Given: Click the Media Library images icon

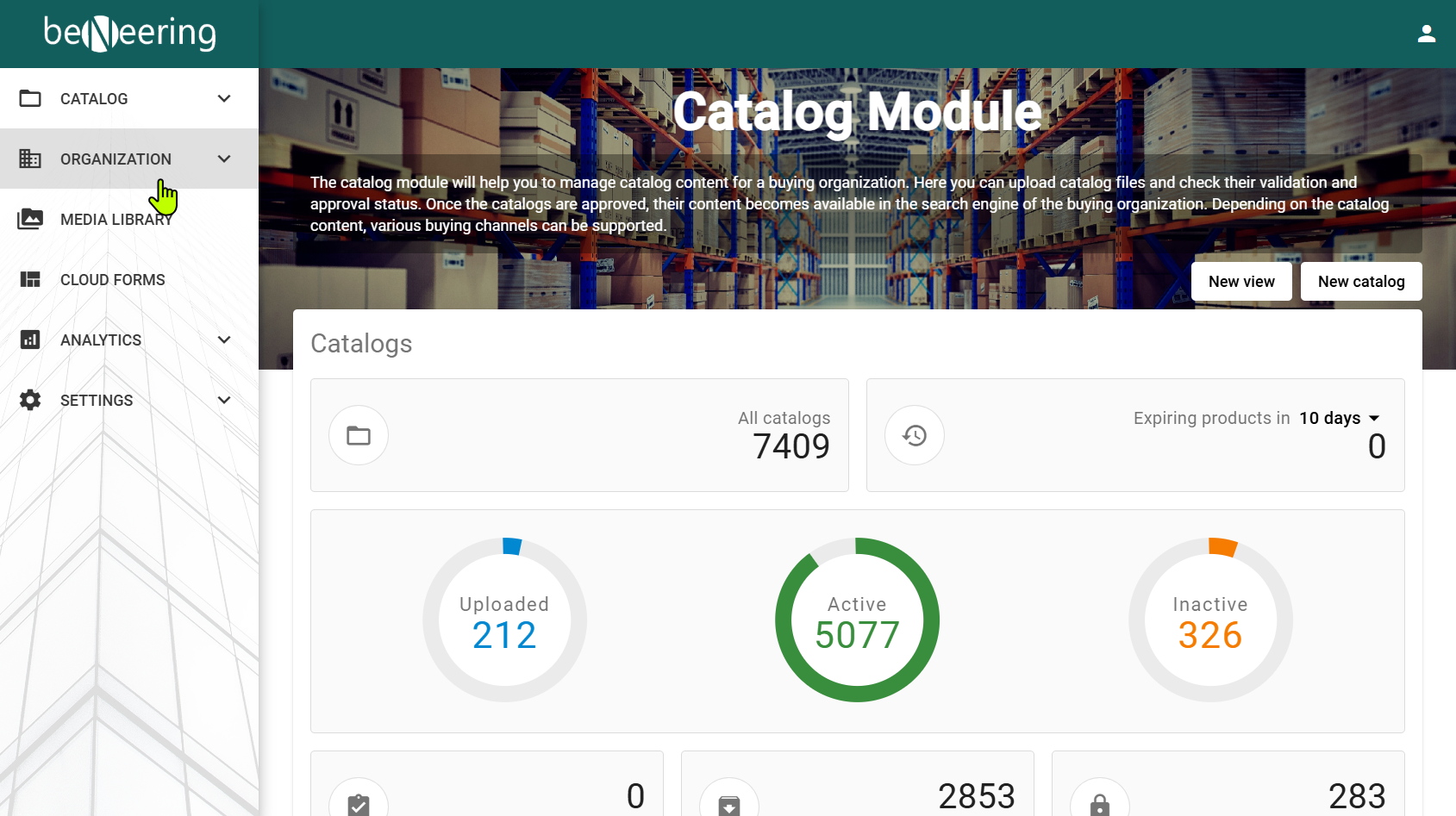Looking at the screenshot, I should 30,219.
